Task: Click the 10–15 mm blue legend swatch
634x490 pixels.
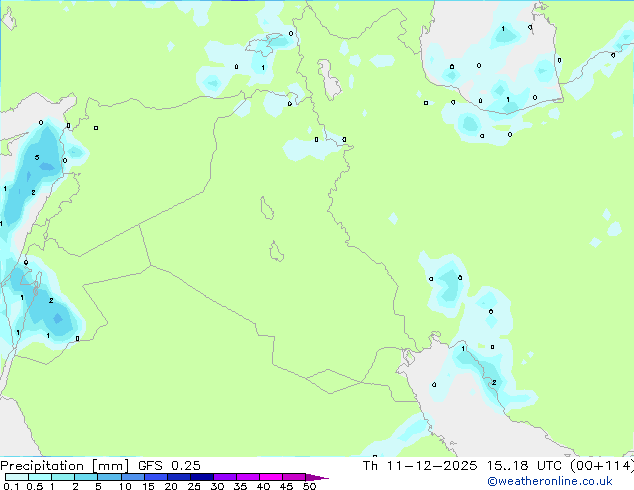Action: coord(133,477)
